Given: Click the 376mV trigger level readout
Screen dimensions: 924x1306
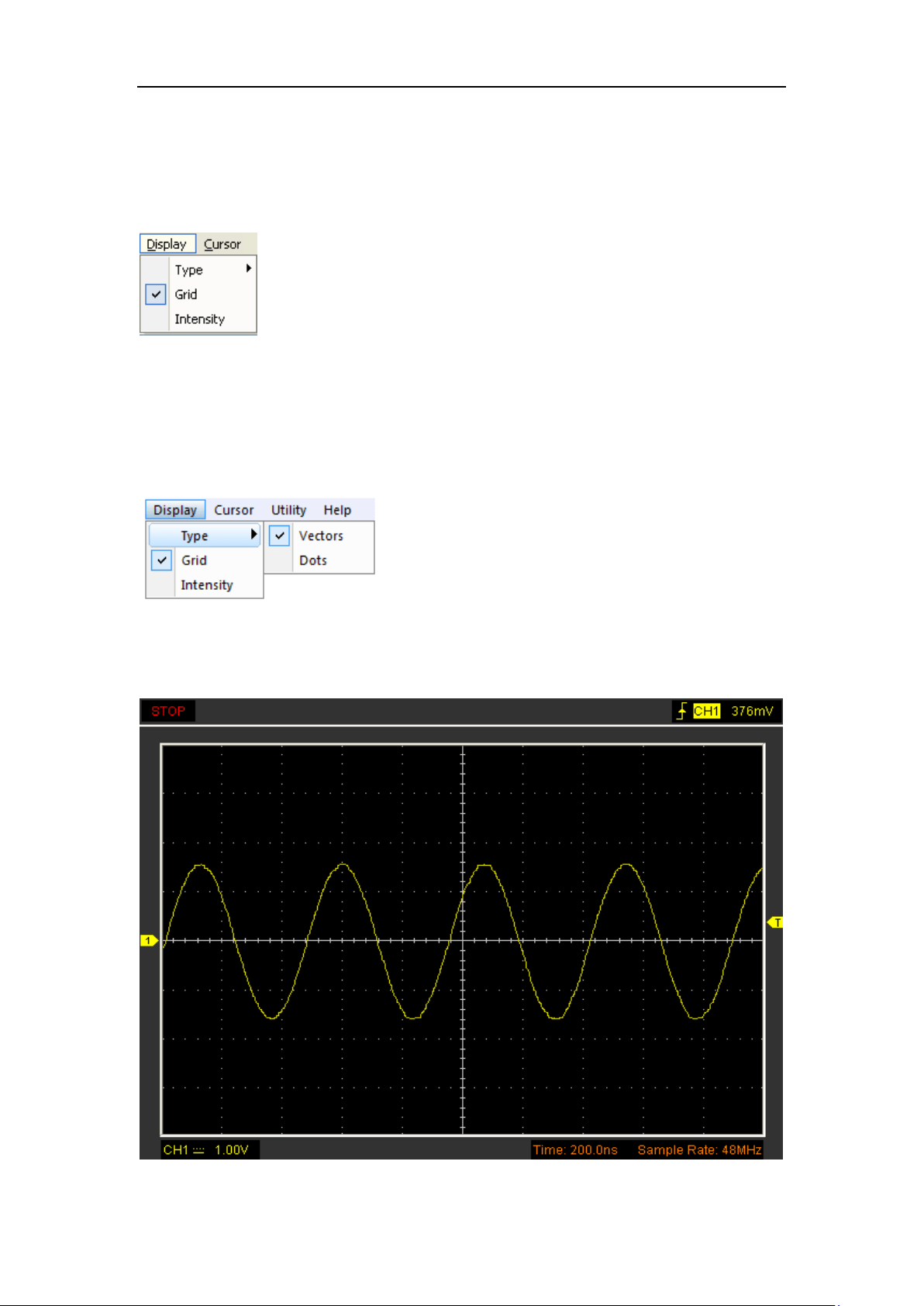Looking at the screenshot, I should pyautogui.click(x=752, y=711).
